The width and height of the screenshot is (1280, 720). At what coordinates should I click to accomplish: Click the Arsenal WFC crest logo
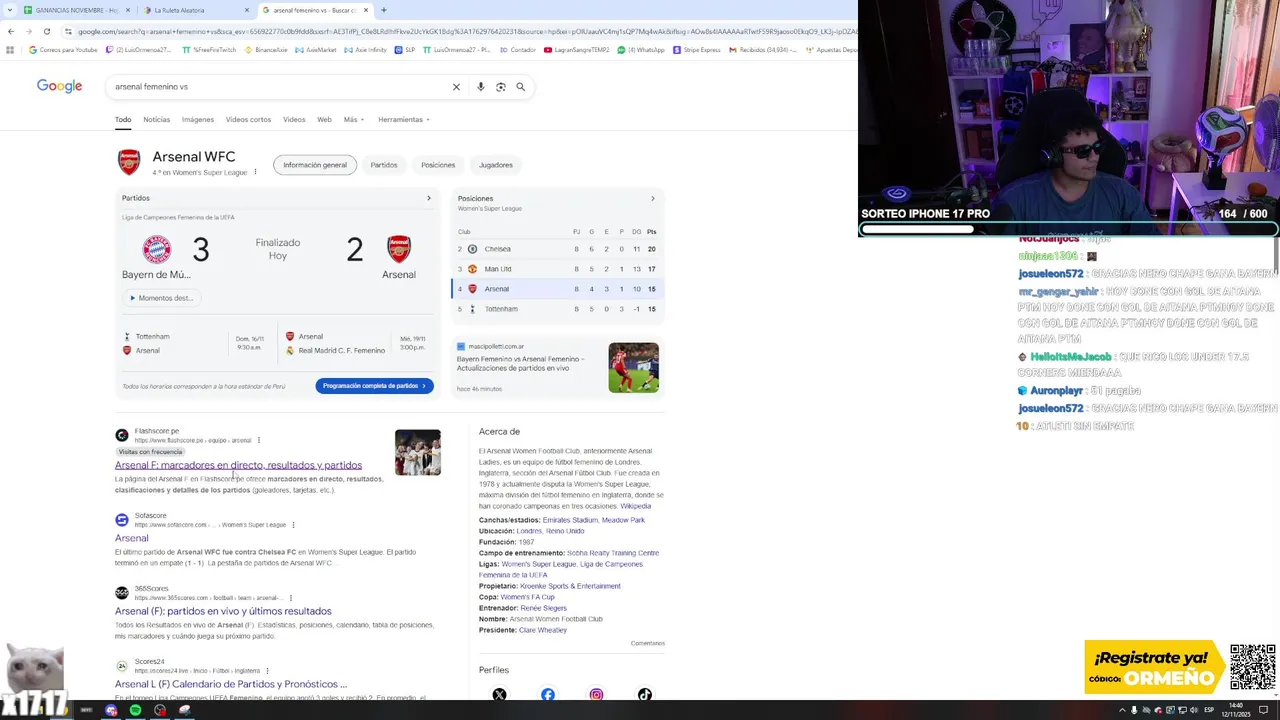129,163
